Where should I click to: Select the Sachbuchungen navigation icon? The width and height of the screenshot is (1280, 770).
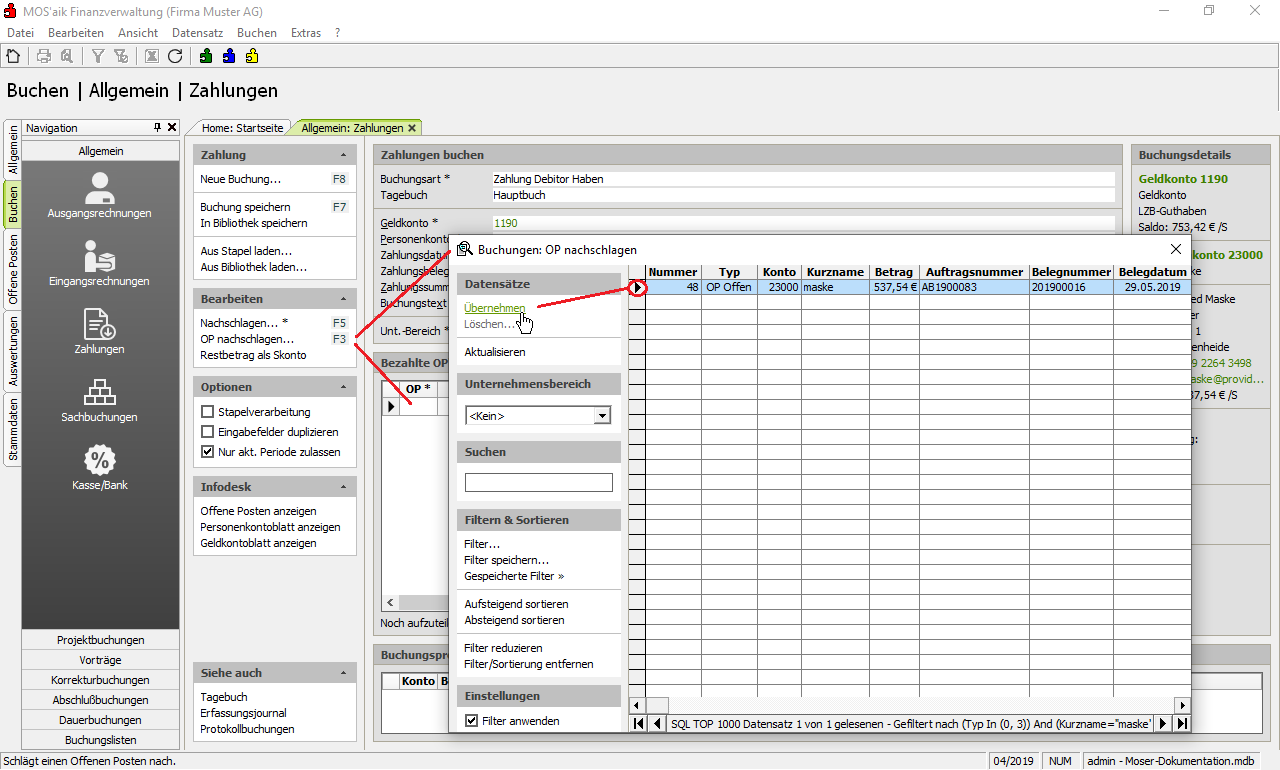[x=100, y=400]
